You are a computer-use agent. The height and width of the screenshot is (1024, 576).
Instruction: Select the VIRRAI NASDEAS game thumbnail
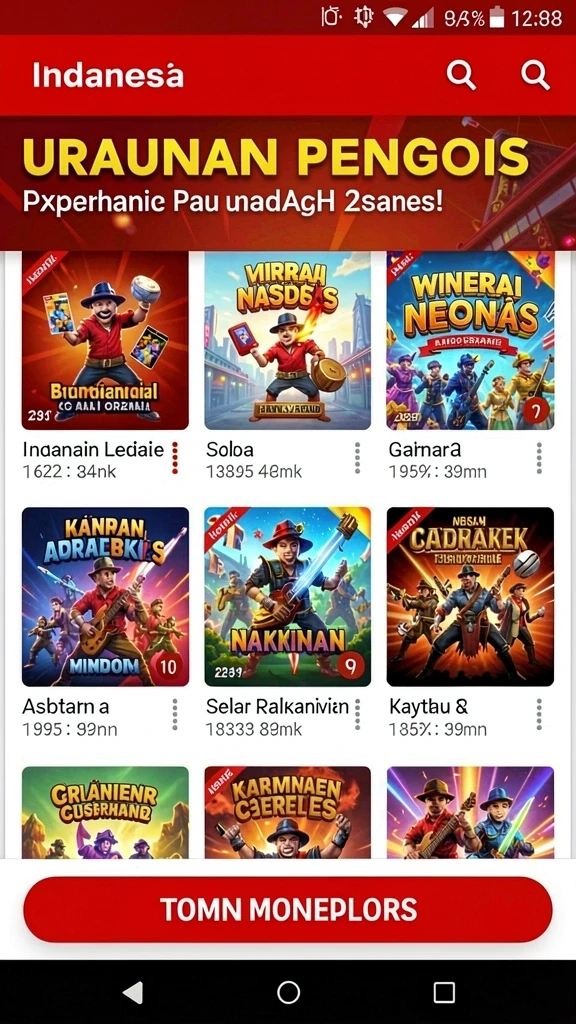[x=287, y=340]
